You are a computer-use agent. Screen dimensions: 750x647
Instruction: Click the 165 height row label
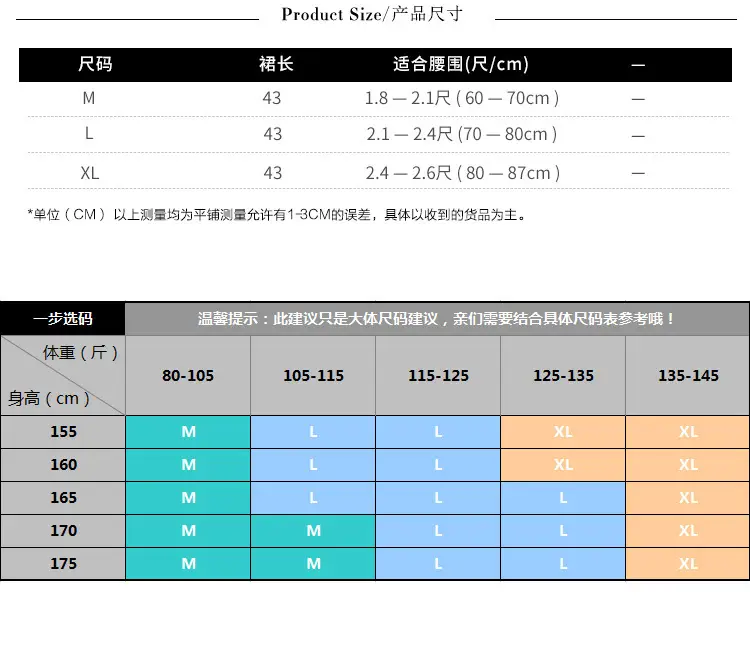point(63,498)
